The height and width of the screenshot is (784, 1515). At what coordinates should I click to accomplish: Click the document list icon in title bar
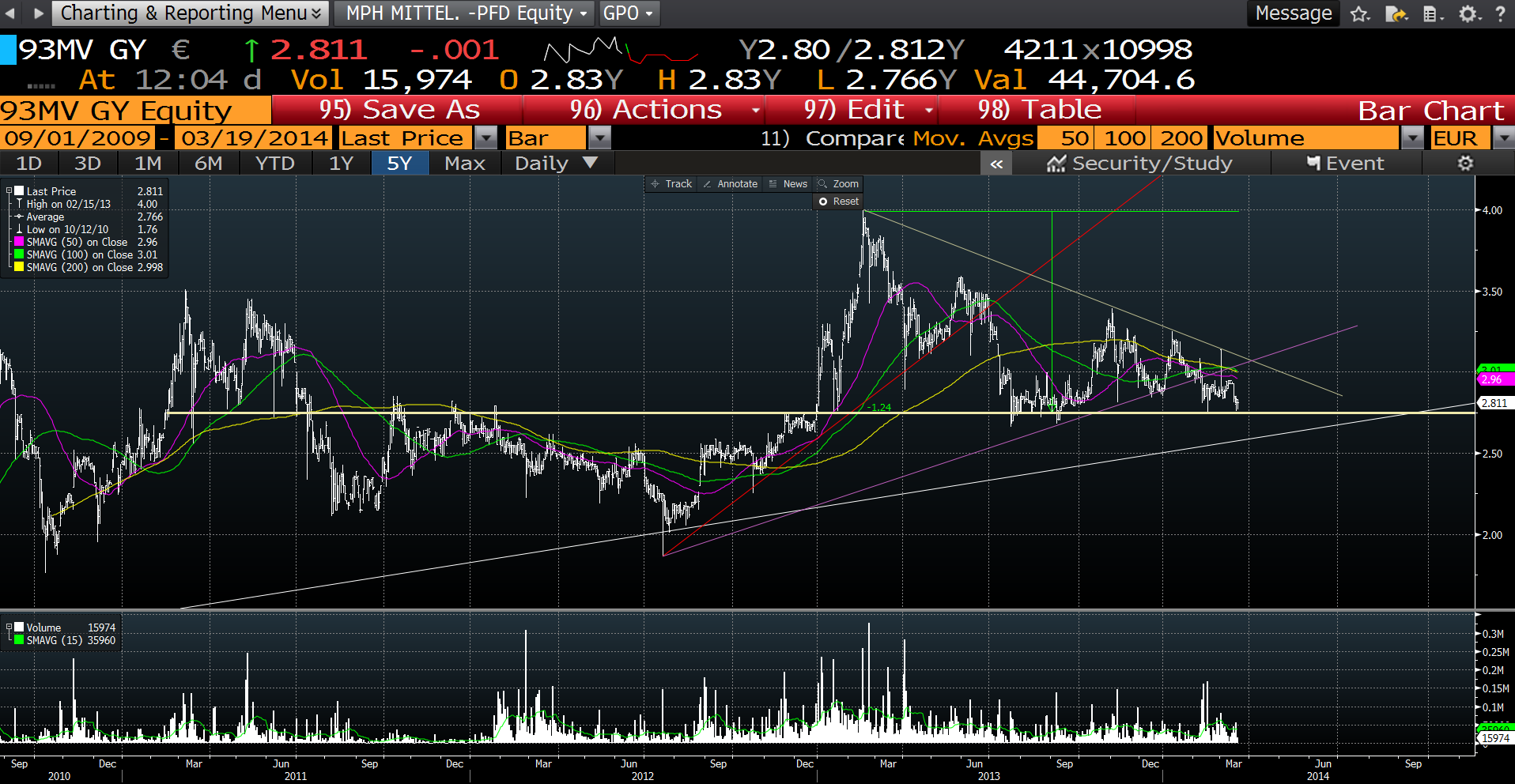pos(1432,13)
